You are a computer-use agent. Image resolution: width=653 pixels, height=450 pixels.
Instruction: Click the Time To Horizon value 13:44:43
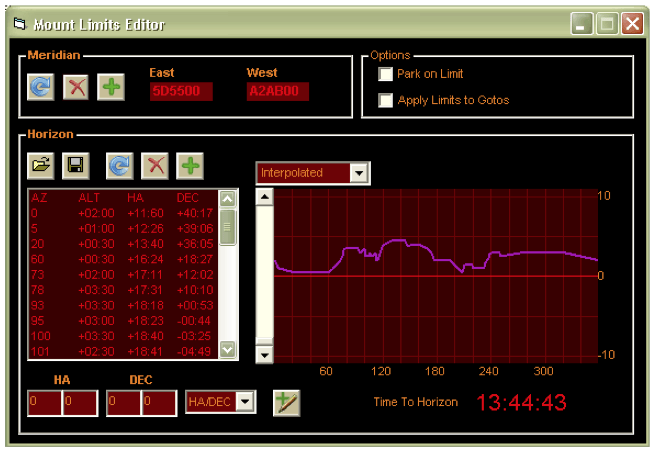click(521, 403)
